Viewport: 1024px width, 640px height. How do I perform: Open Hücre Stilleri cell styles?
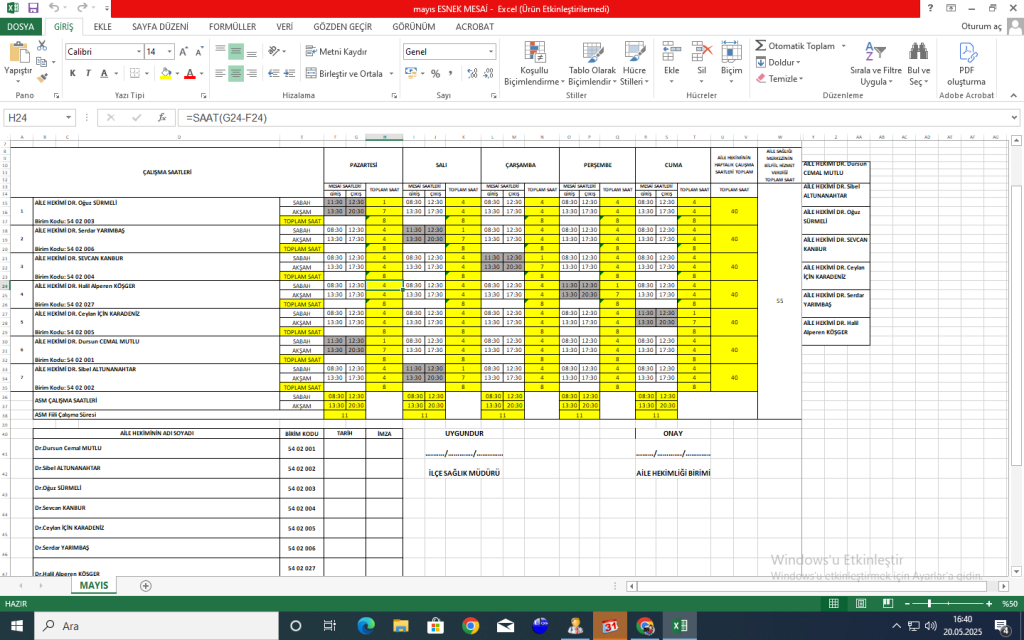[634, 63]
